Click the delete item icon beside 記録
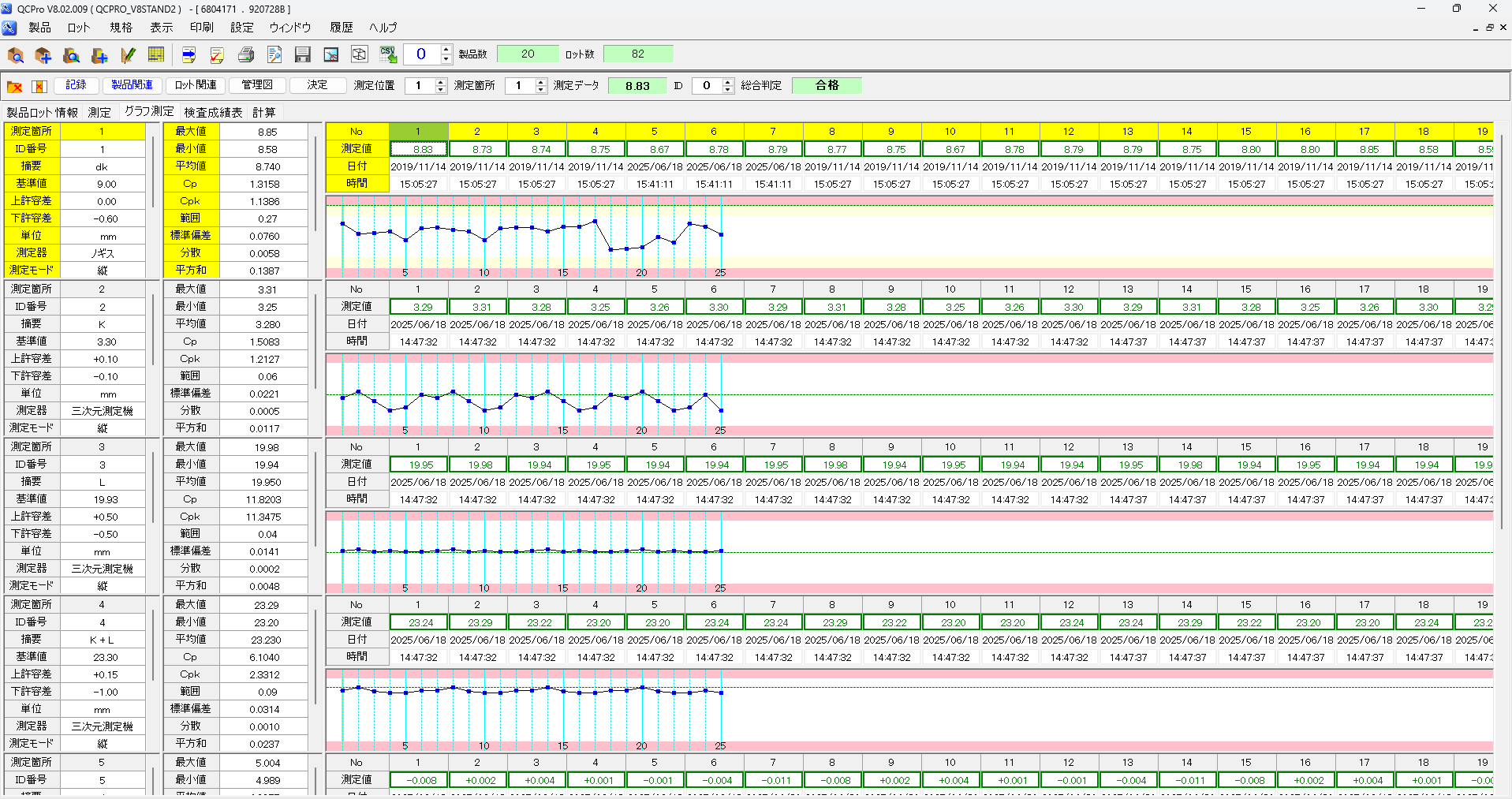Screen dimensions: 1512x799 pyautogui.click(x=39, y=86)
